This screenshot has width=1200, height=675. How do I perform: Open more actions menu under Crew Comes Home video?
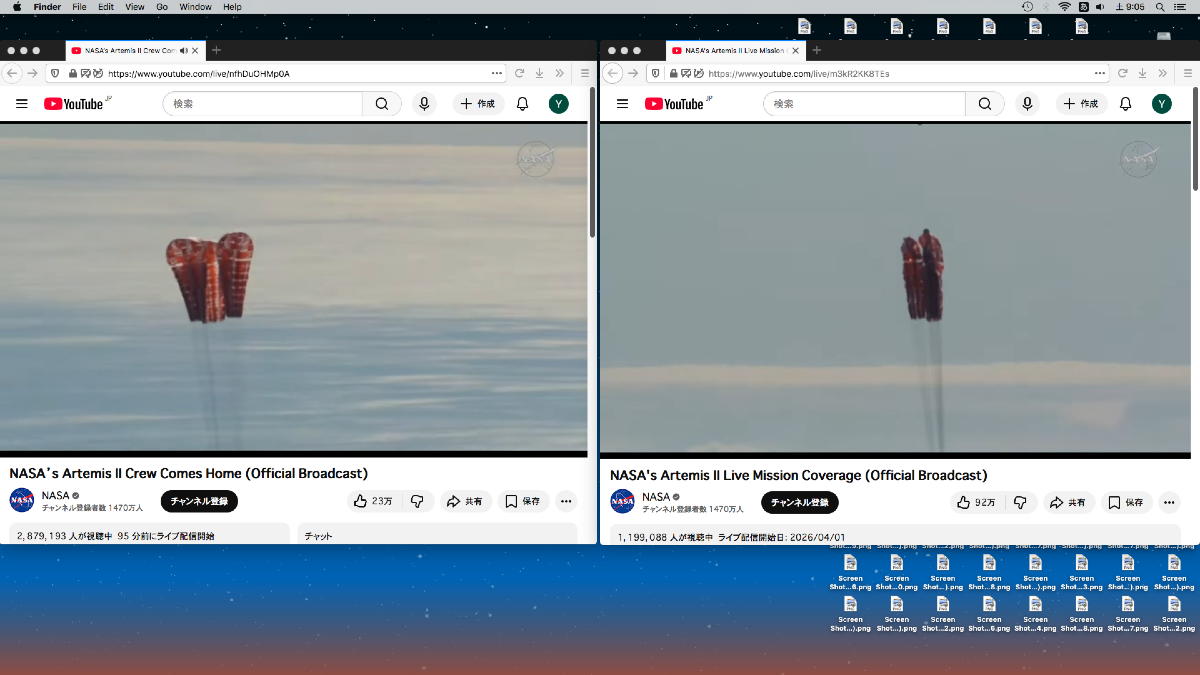click(566, 501)
